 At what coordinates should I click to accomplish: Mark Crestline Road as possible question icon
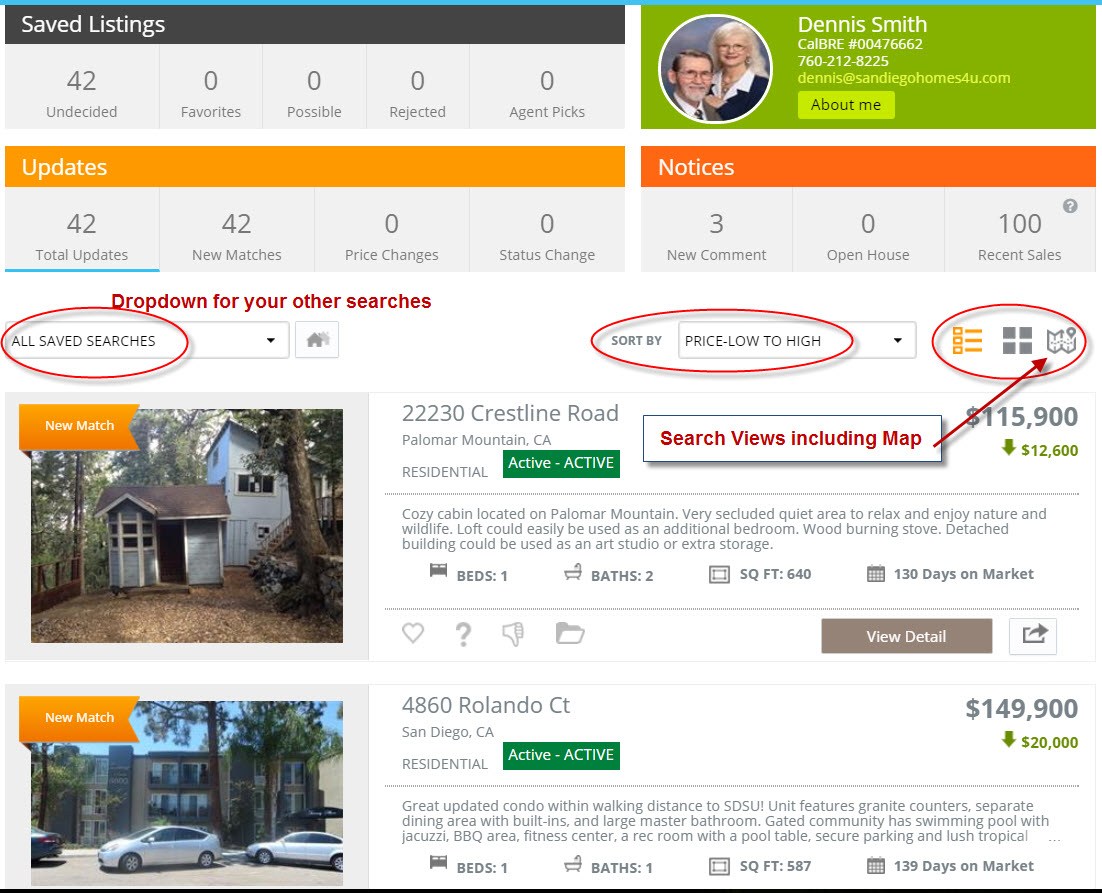click(463, 634)
